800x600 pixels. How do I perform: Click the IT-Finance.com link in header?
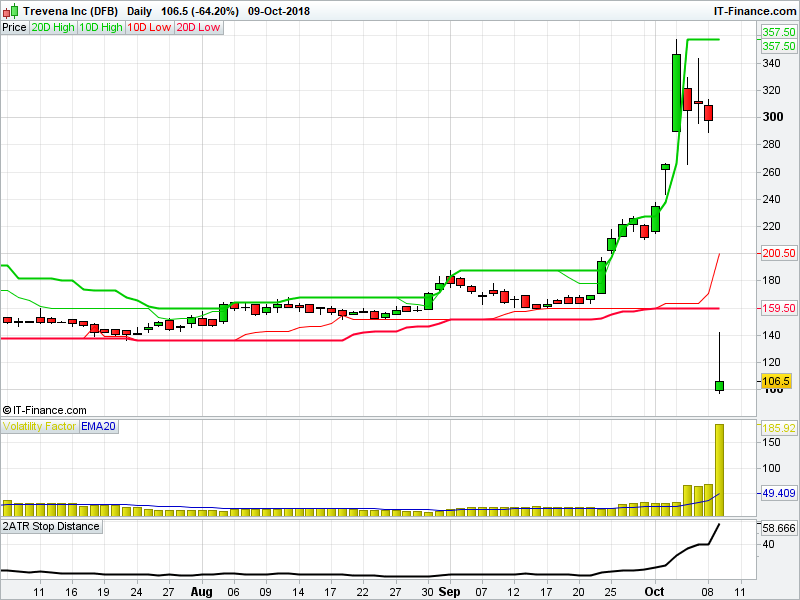[754, 11]
